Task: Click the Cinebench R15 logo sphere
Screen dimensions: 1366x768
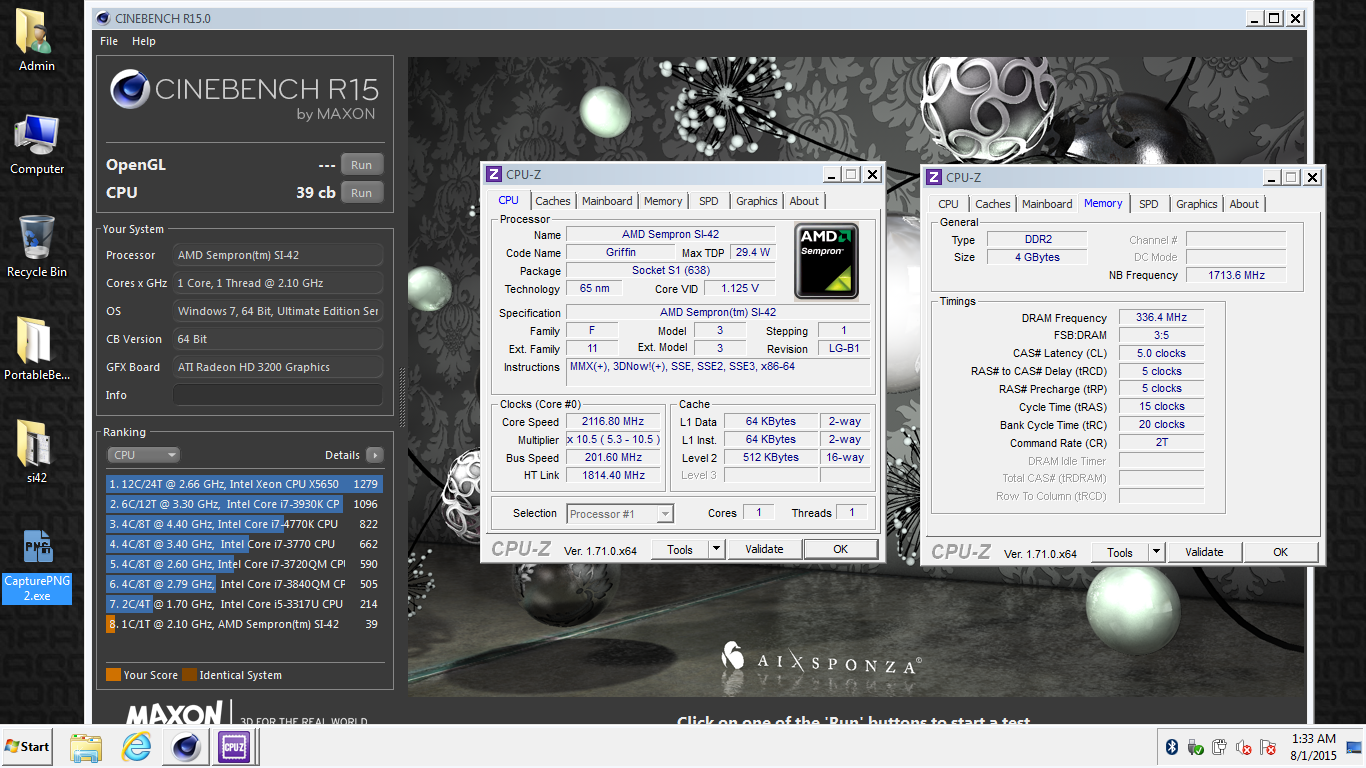Action: (x=131, y=90)
